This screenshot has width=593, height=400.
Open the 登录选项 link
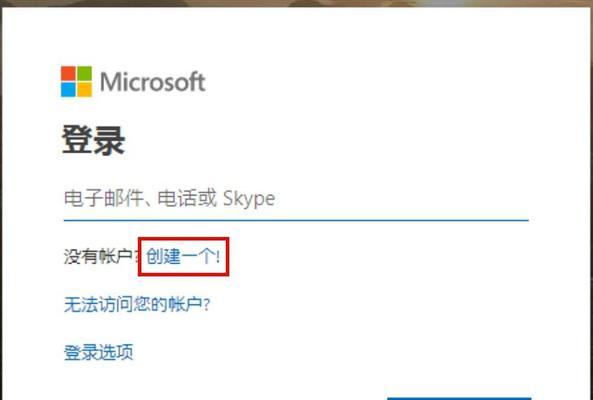pos(98,352)
